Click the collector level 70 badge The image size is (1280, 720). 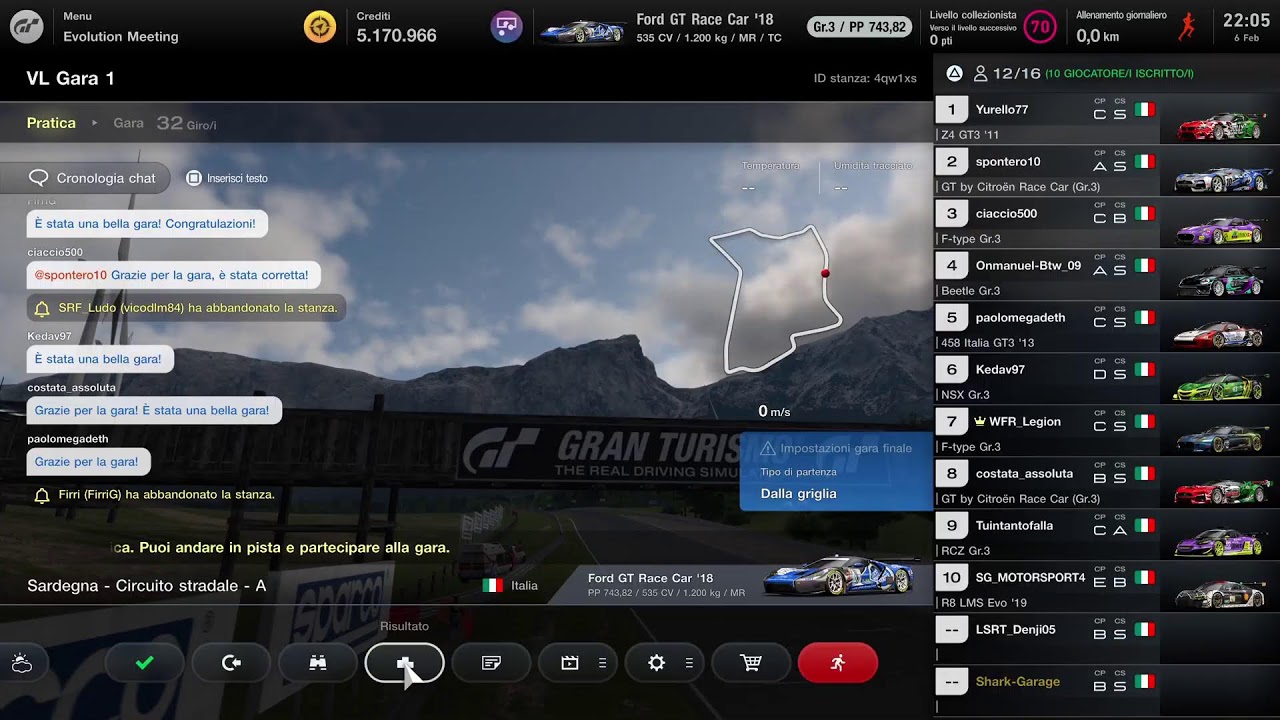pyautogui.click(x=1040, y=27)
